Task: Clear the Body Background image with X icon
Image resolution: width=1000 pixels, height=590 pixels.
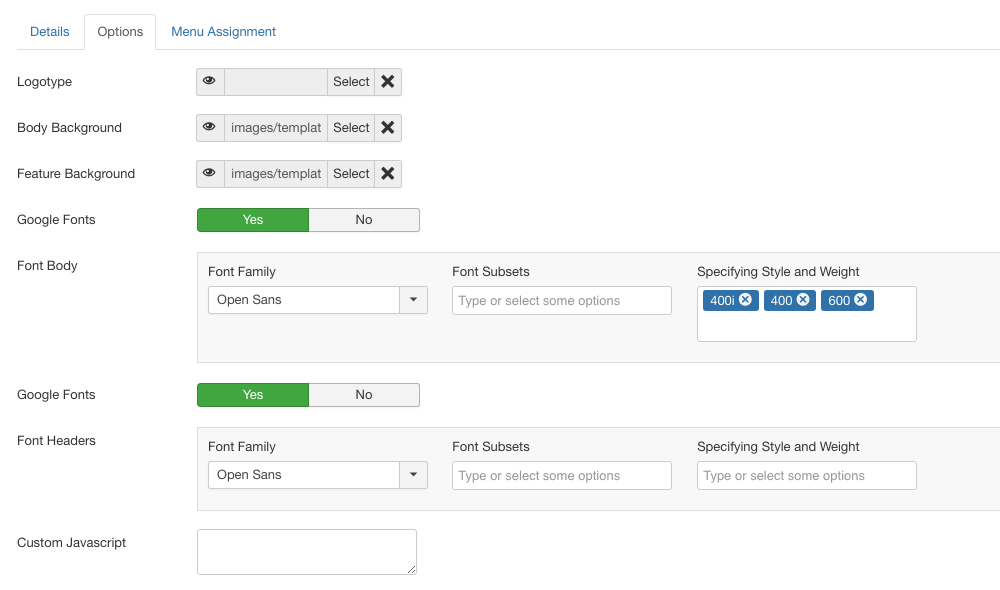Action: point(388,128)
